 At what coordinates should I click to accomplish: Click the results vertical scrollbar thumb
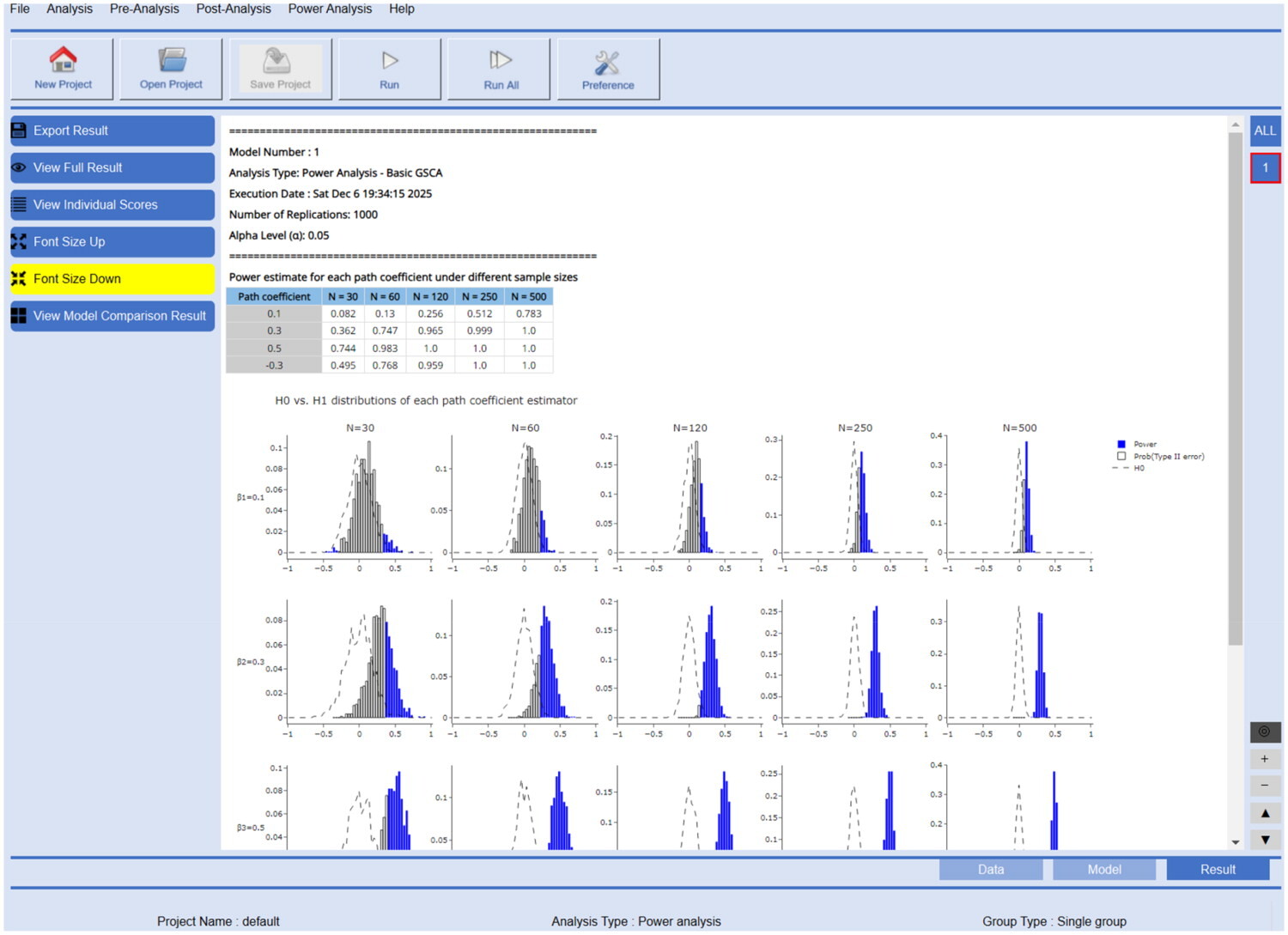(x=1235, y=388)
